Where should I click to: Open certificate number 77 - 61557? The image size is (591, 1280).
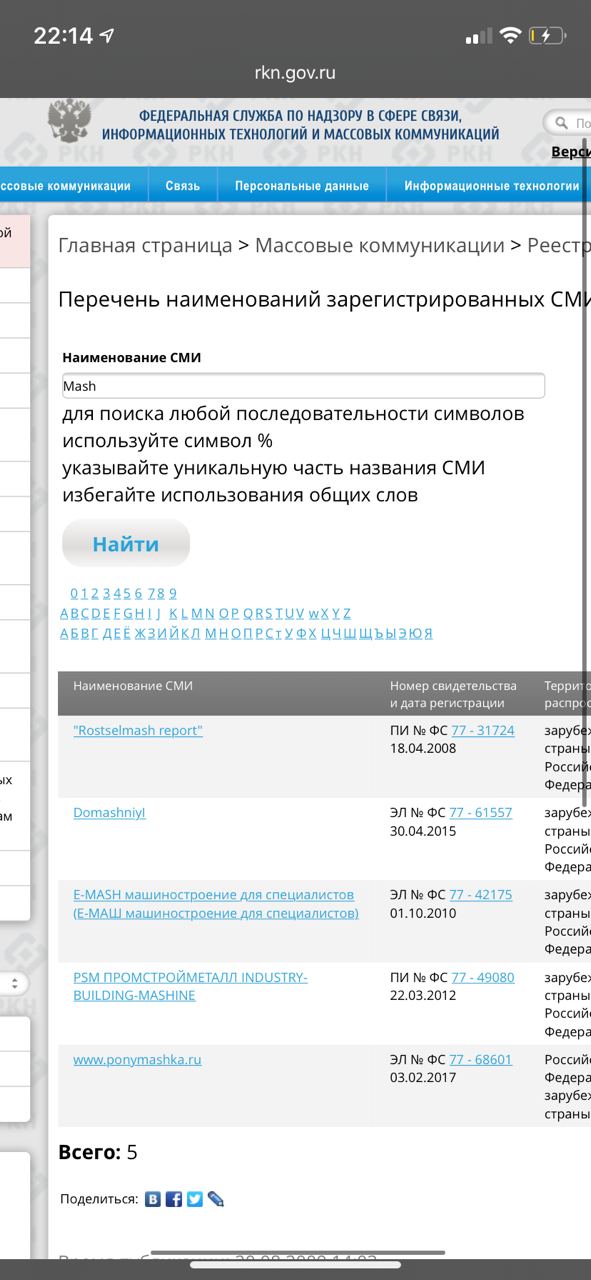482,812
